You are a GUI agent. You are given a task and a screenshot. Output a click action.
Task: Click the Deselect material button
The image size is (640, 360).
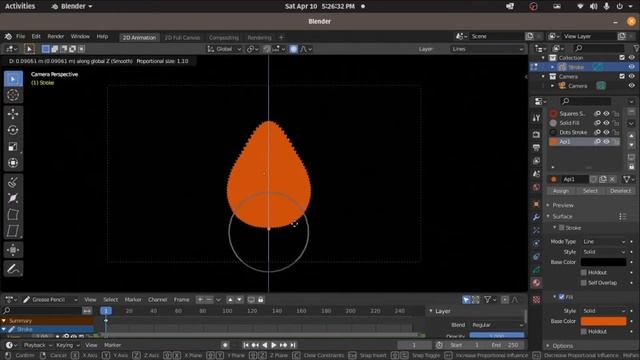(620, 191)
